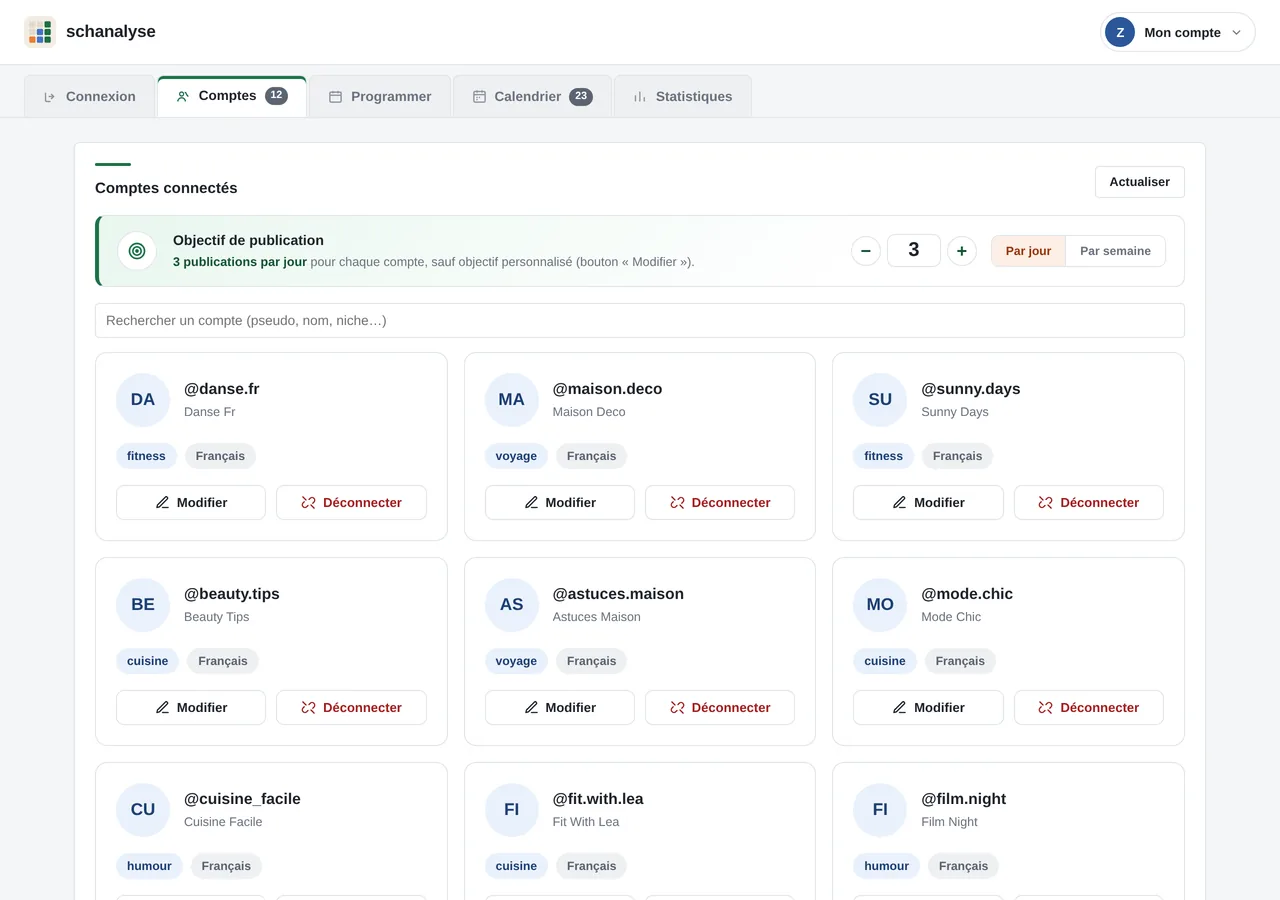
Task: Click the DA avatar of @danse.fr
Action: click(143, 400)
